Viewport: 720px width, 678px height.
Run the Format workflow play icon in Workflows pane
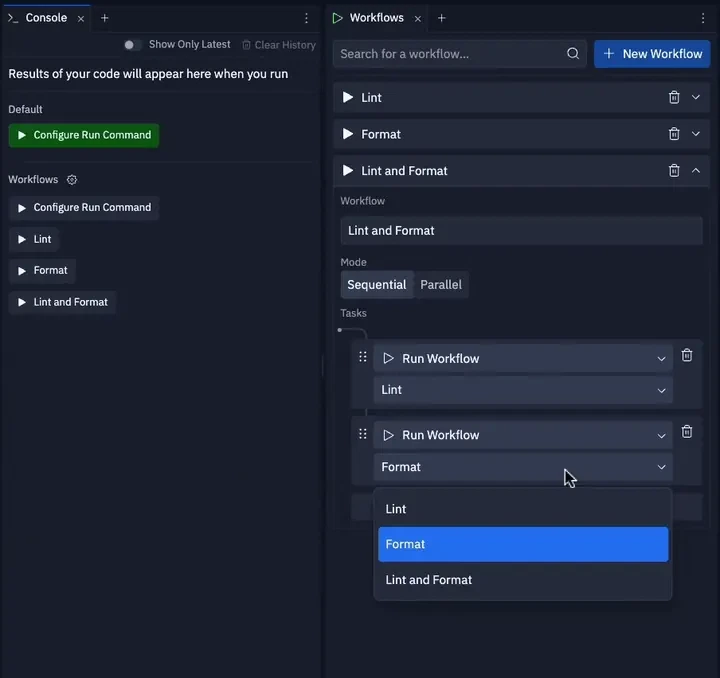[x=348, y=134]
